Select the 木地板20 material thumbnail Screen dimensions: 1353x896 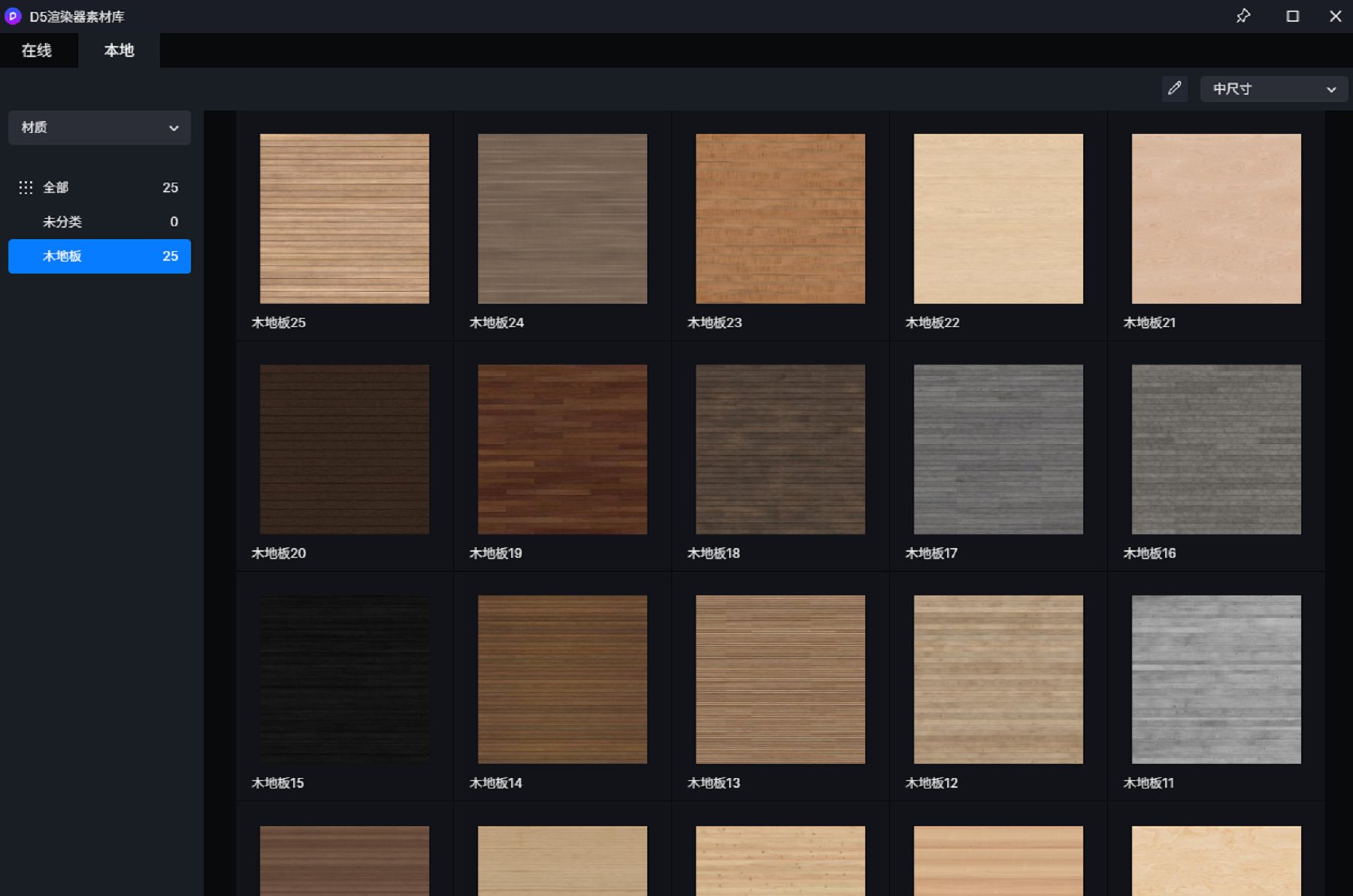pyautogui.click(x=344, y=450)
